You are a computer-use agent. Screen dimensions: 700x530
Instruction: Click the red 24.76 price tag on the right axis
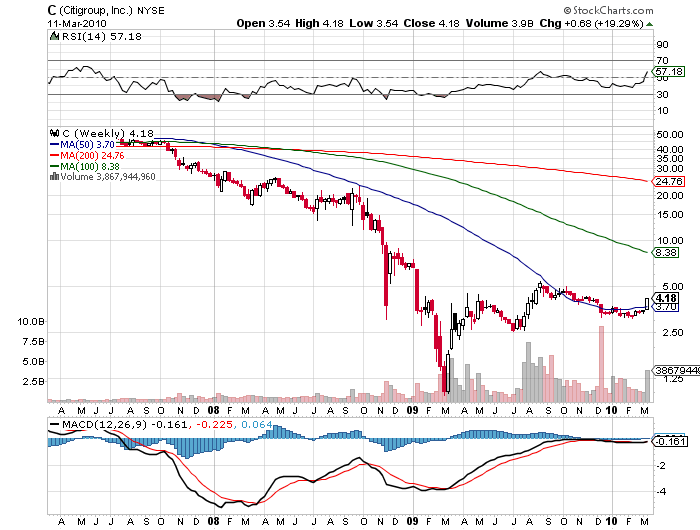668,181
